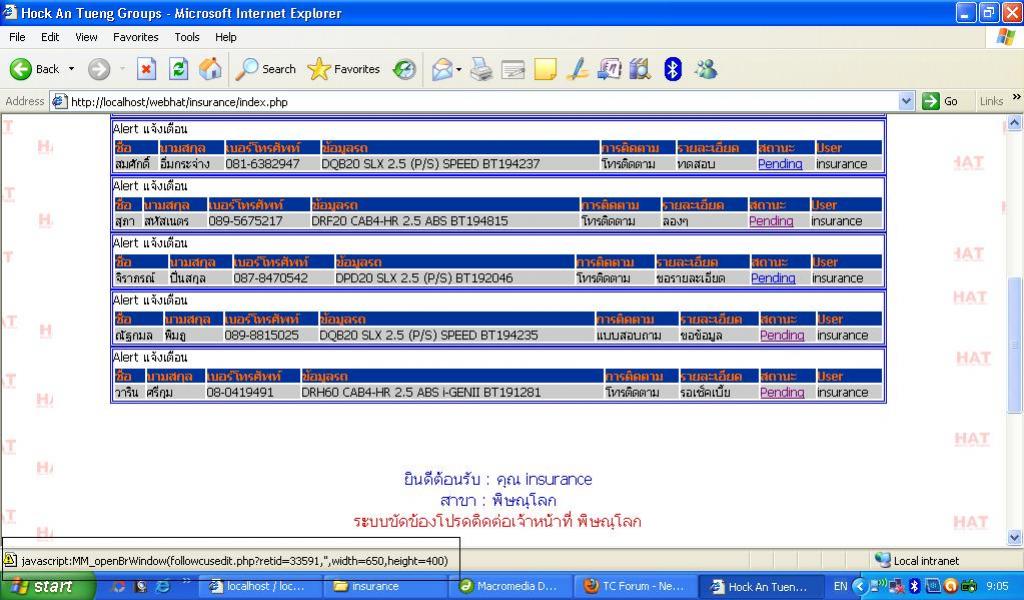1024x600 pixels.
Task: Click the address URL field
Action: coord(483,102)
